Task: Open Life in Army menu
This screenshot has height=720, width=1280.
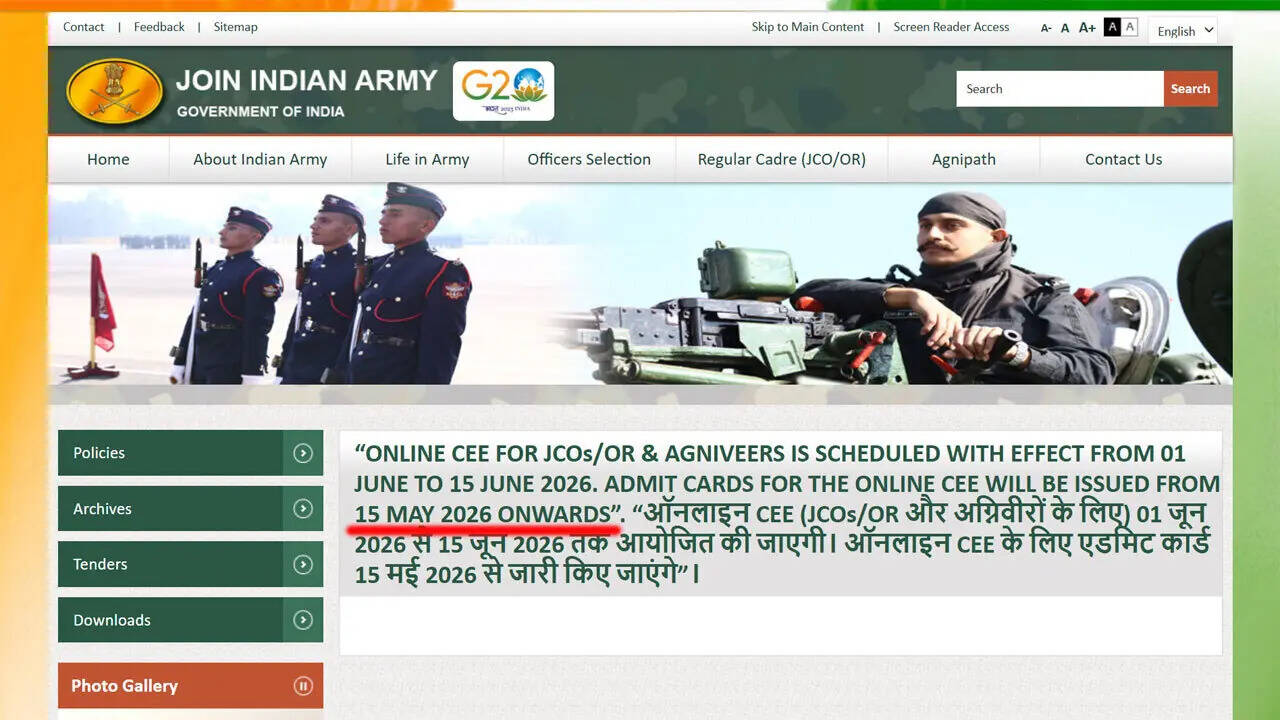Action: [427, 159]
